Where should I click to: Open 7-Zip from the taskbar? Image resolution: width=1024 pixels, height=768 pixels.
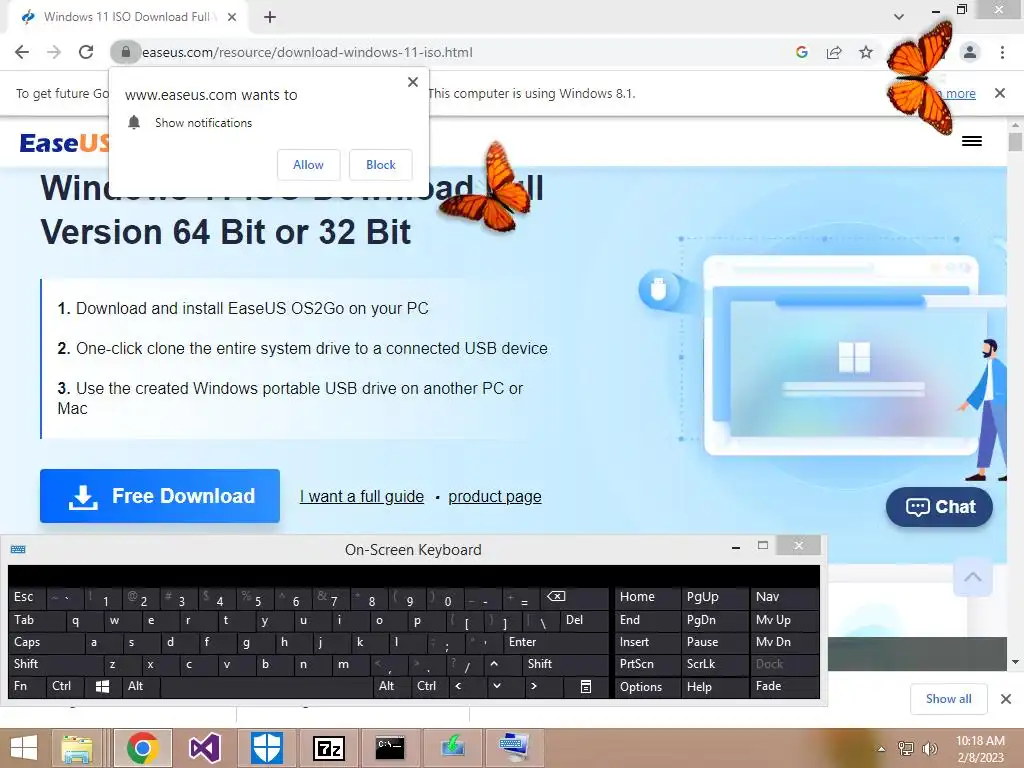[x=328, y=748]
